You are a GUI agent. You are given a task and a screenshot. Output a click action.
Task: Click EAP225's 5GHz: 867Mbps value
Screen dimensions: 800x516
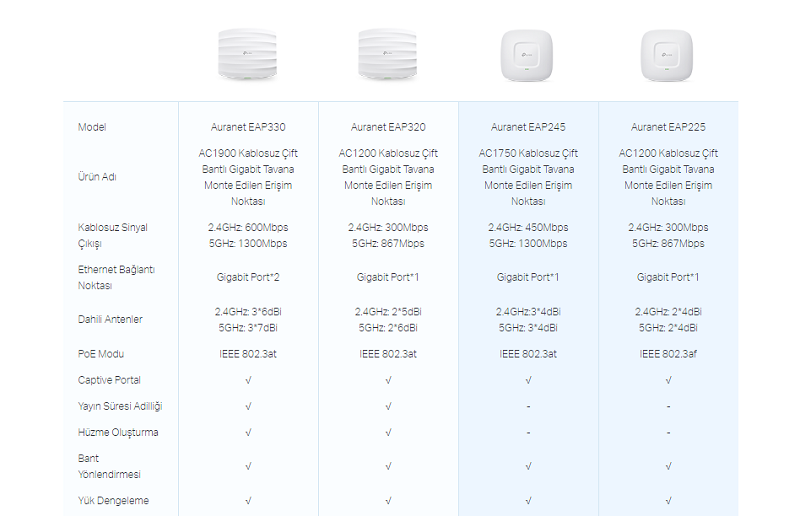click(668, 243)
